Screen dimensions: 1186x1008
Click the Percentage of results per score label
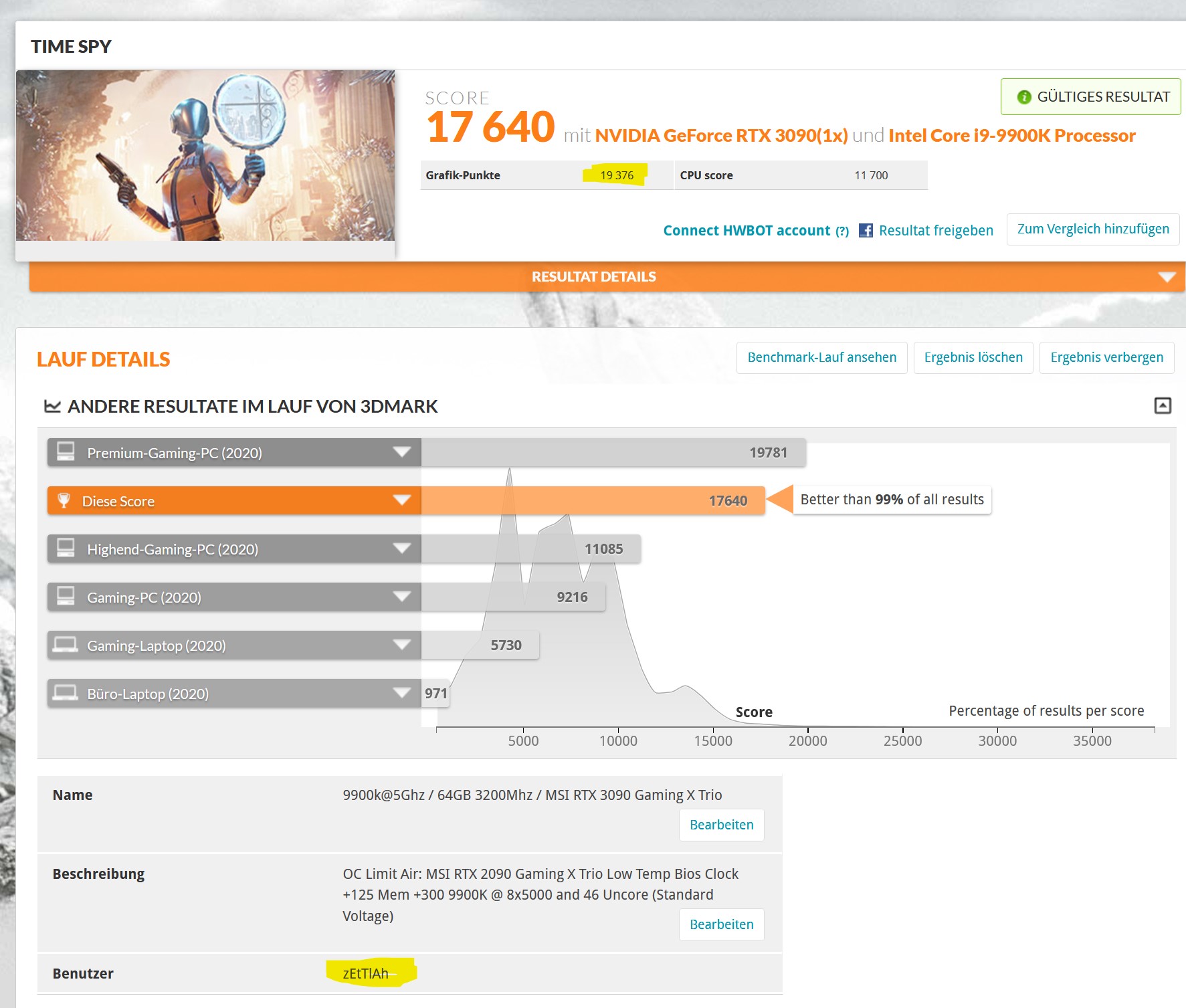point(1046,711)
